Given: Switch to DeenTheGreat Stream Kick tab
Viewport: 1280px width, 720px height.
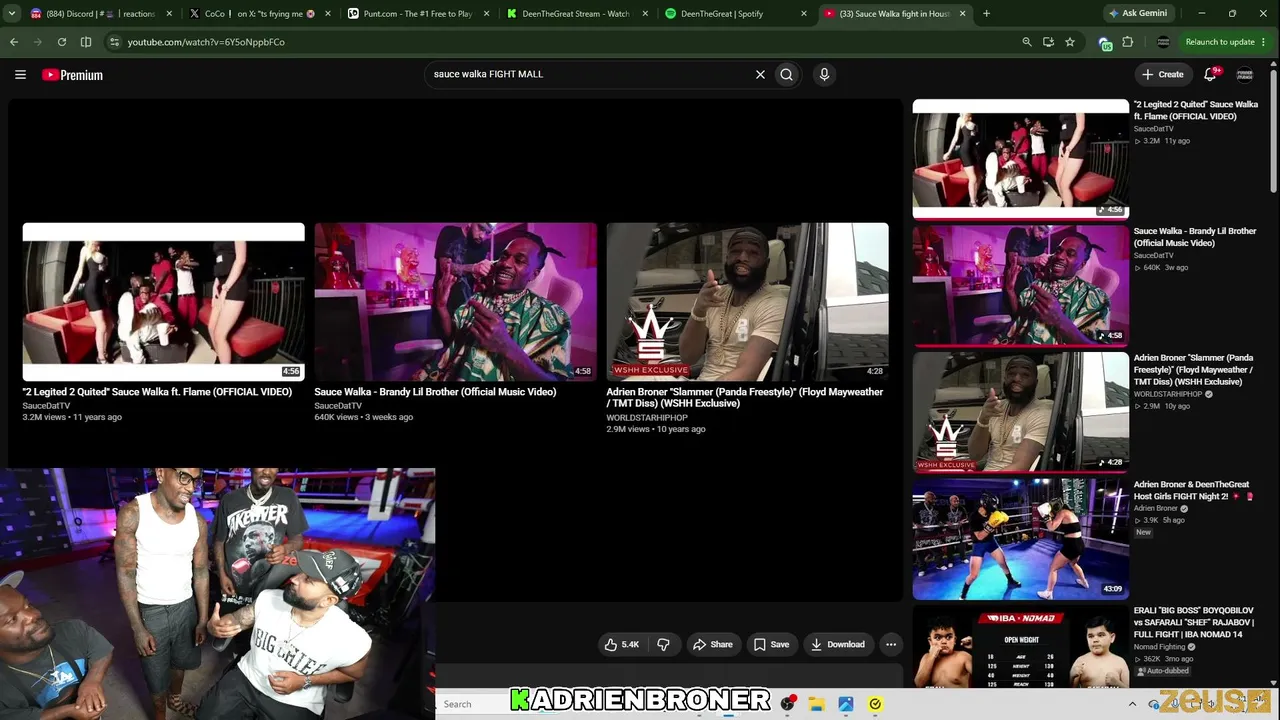Looking at the screenshot, I should point(577,14).
